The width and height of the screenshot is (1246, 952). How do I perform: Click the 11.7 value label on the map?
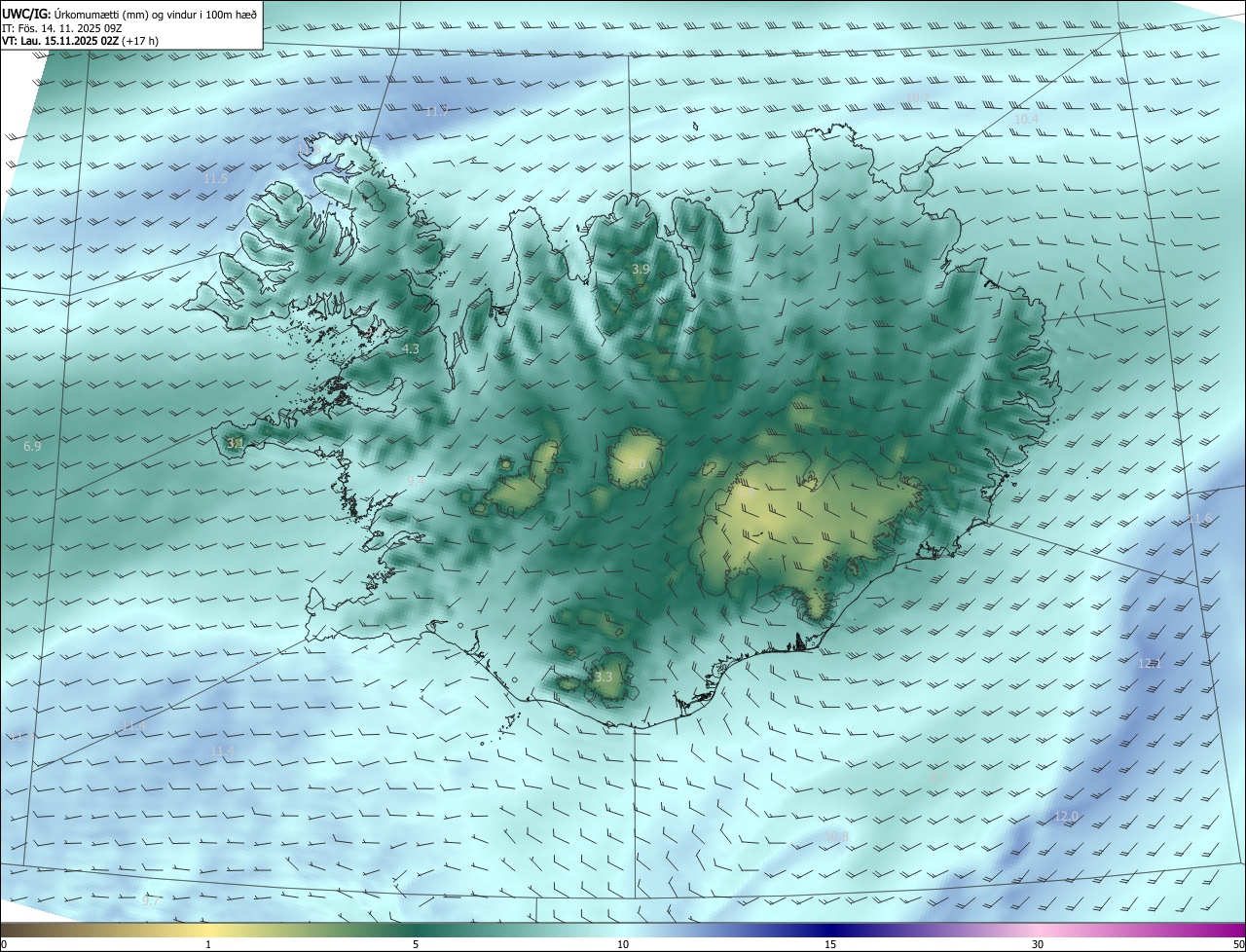[x=436, y=112]
